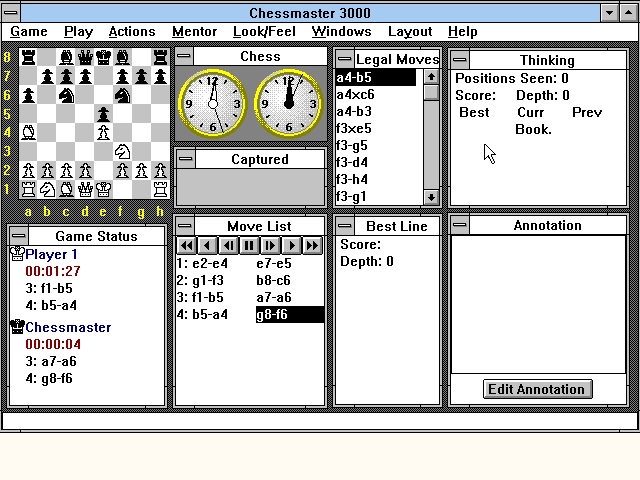Viewport: 640px width, 480px height.
Task: Open the Play menu
Action: pyautogui.click(x=78, y=32)
